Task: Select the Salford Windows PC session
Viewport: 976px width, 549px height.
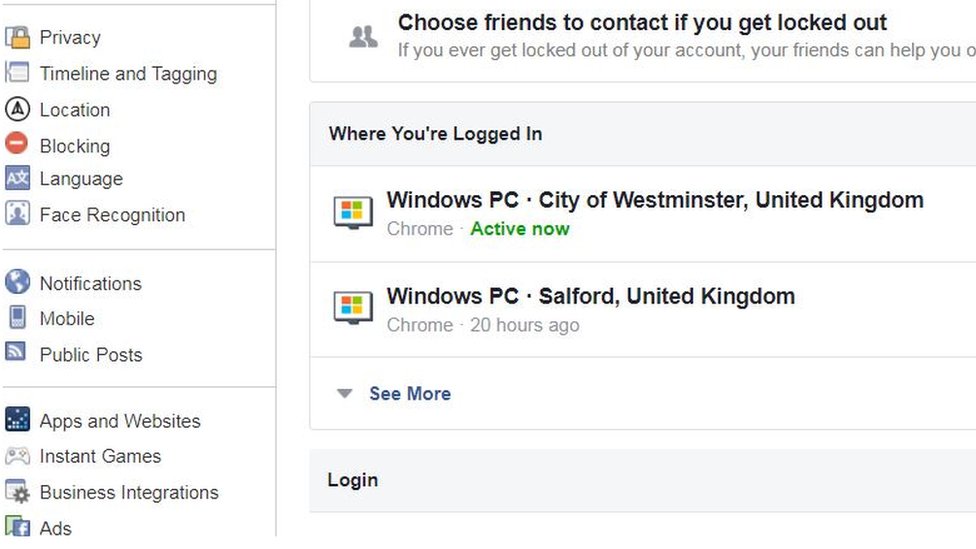Action: (590, 297)
